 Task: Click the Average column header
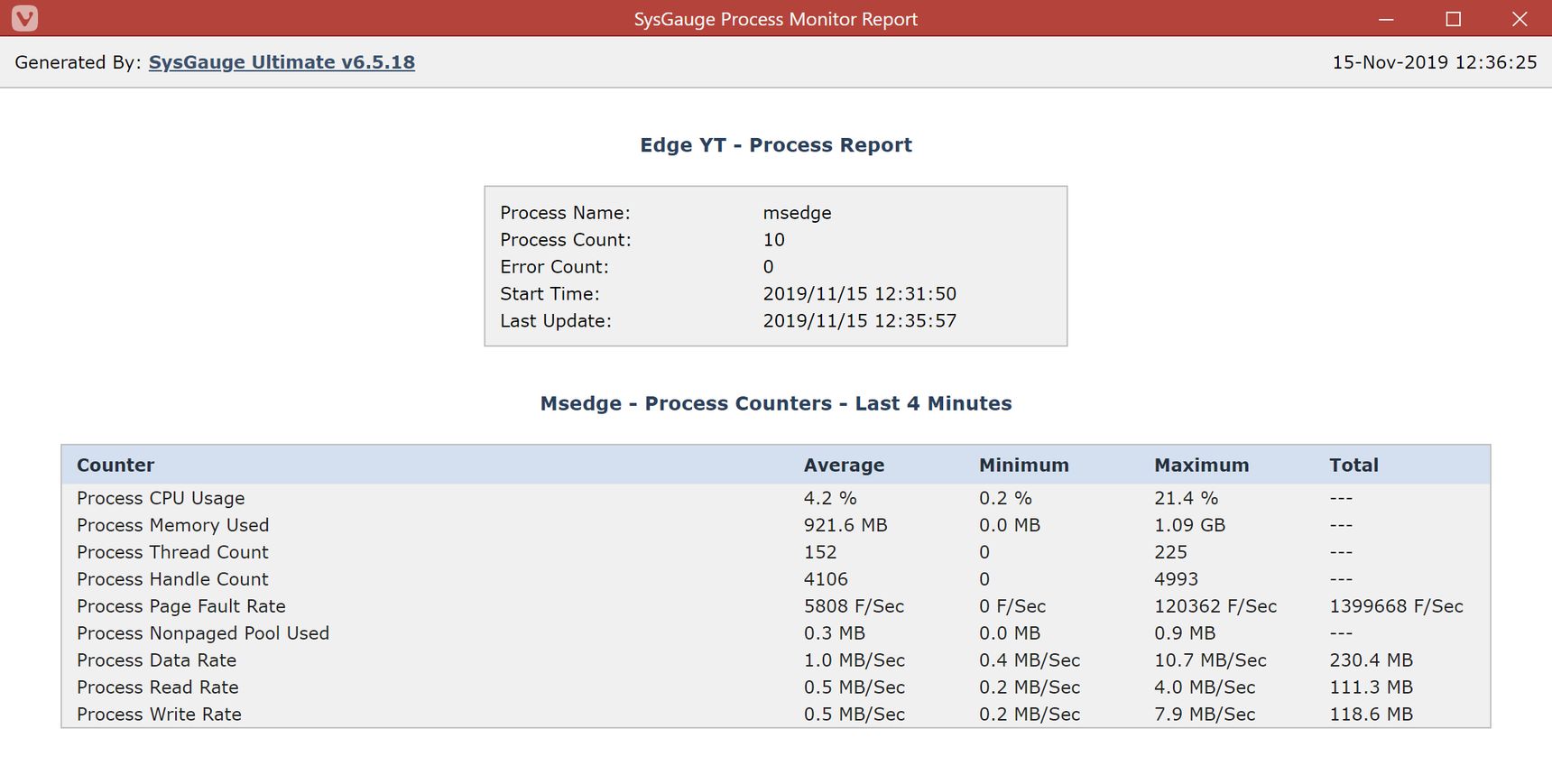pyautogui.click(x=844, y=466)
